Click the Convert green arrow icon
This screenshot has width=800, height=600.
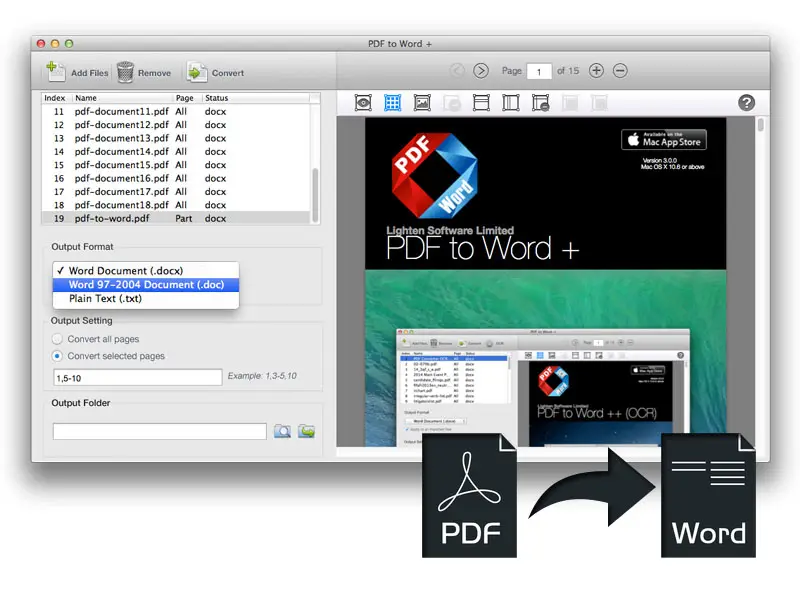click(x=197, y=72)
